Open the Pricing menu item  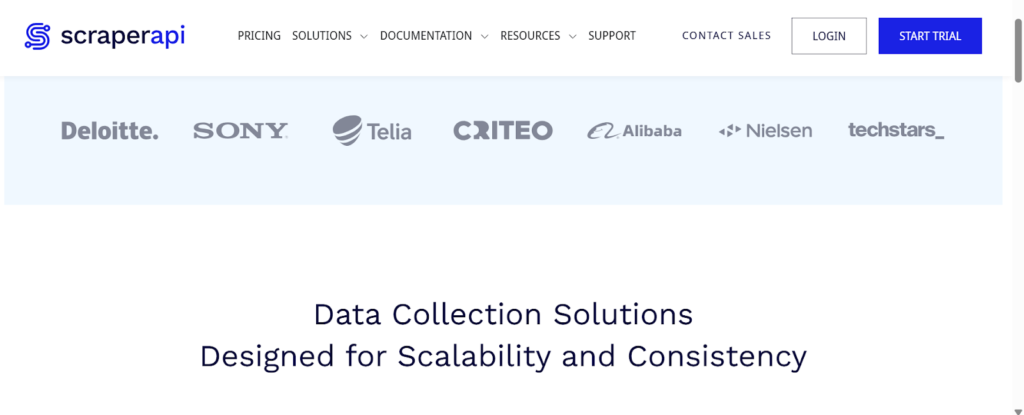point(259,36)
